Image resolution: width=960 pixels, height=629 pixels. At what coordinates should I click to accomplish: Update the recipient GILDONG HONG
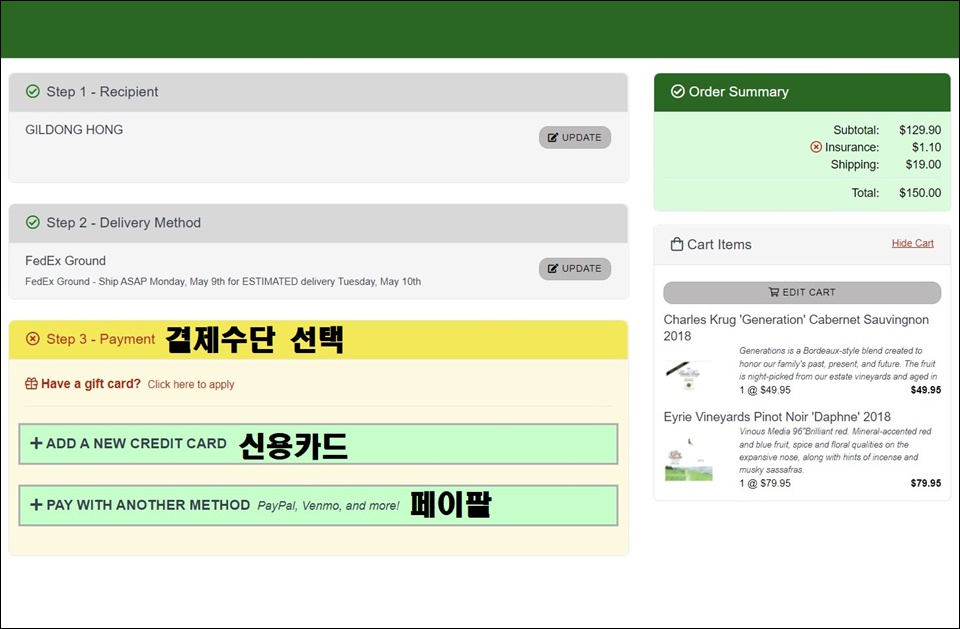click(x=575, y=137)
